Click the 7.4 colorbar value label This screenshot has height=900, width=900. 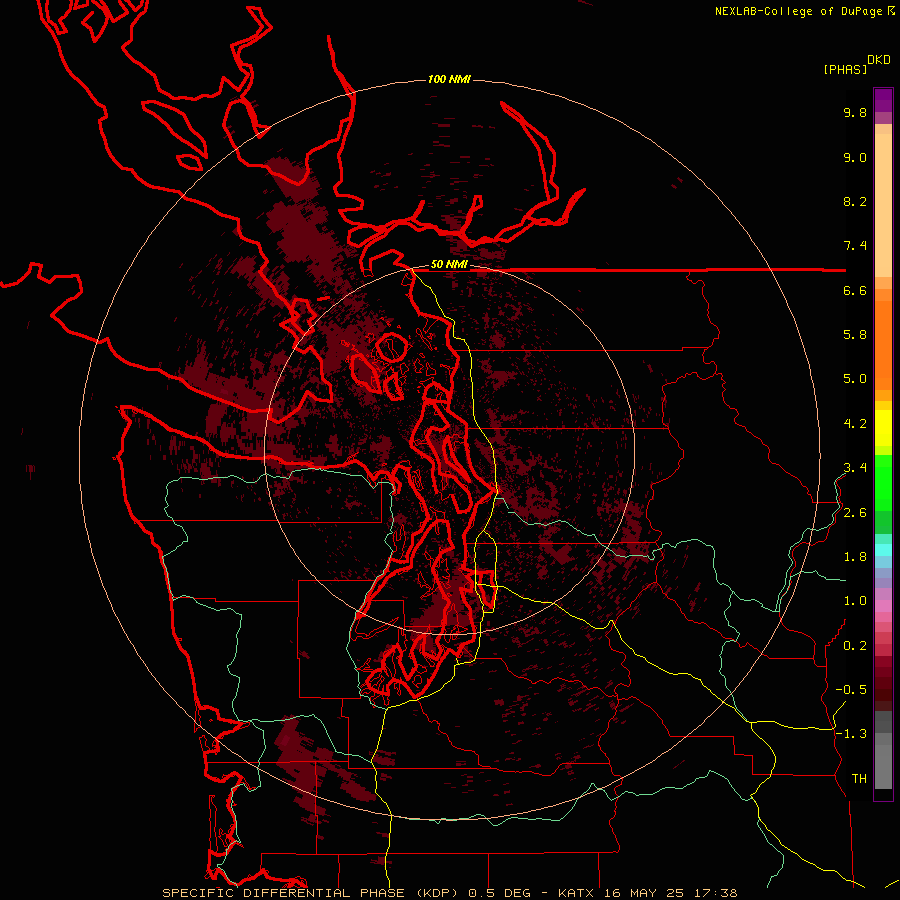tap(855, 246)
